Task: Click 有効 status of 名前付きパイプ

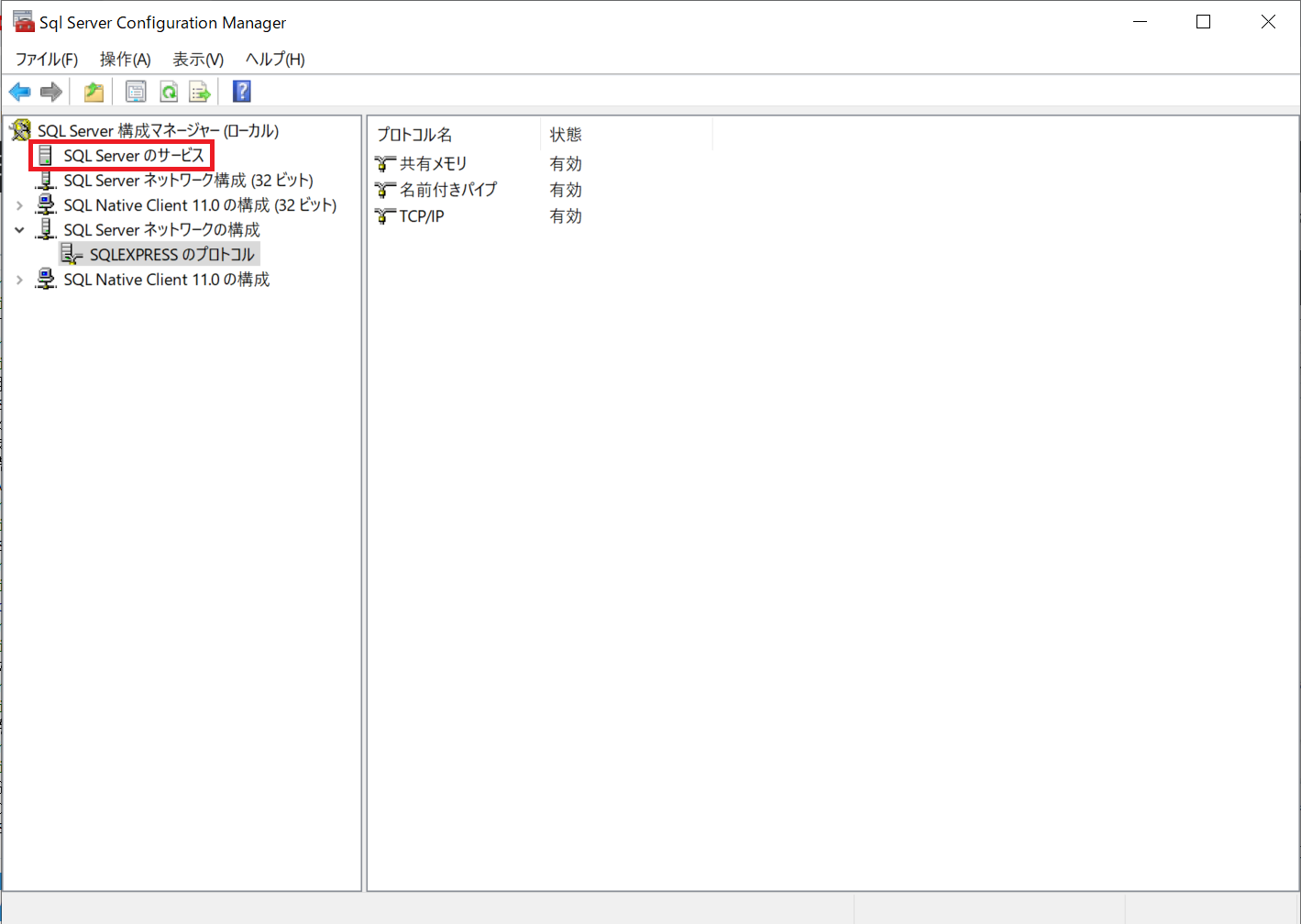Action: (566, 190)
